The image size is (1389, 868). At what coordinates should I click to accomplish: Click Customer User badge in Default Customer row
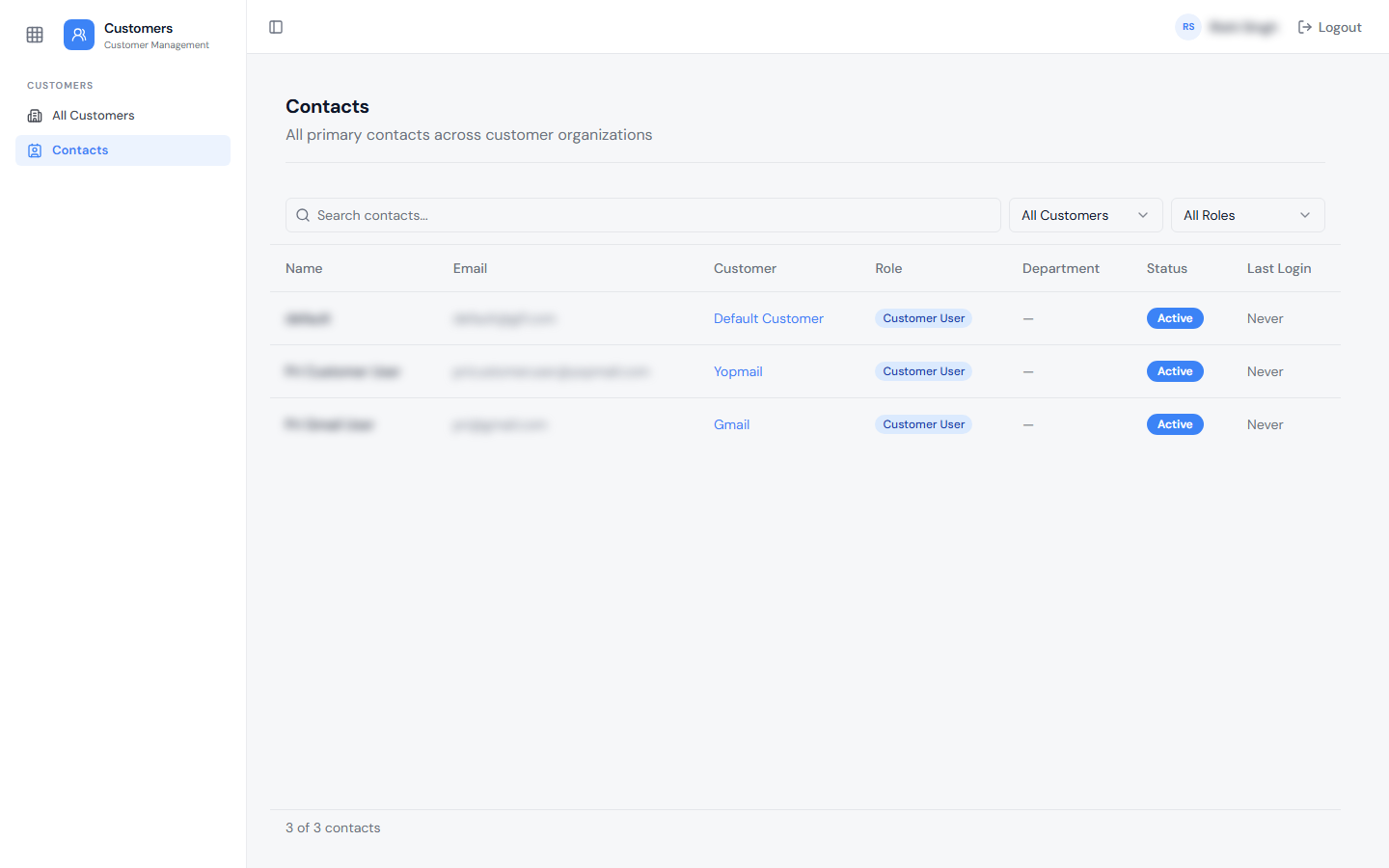coord(923,318)
